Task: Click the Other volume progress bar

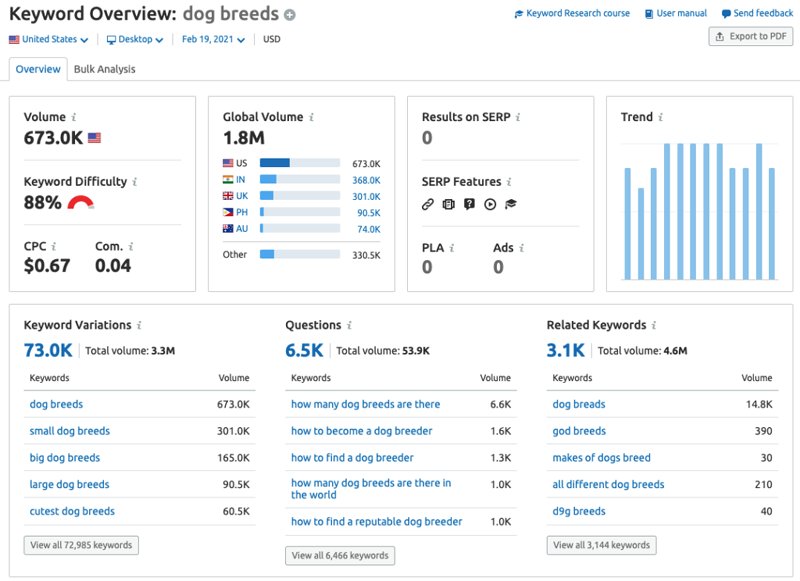Action: 300,255
